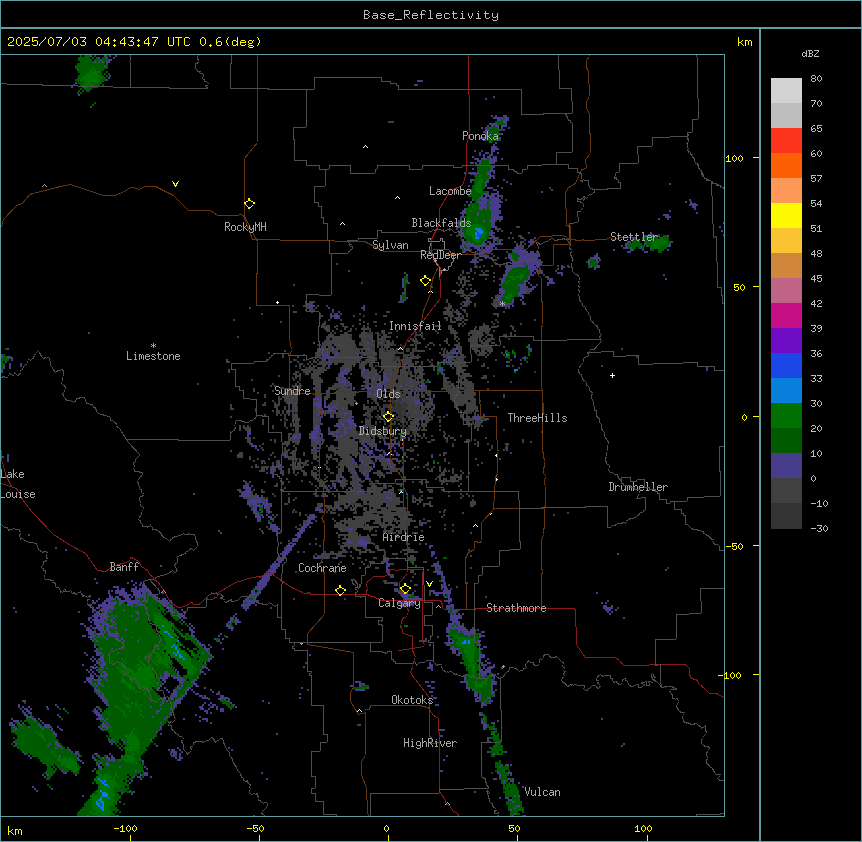
Task: Click the Base_Reflectivity title
Action: coord(431,15)
